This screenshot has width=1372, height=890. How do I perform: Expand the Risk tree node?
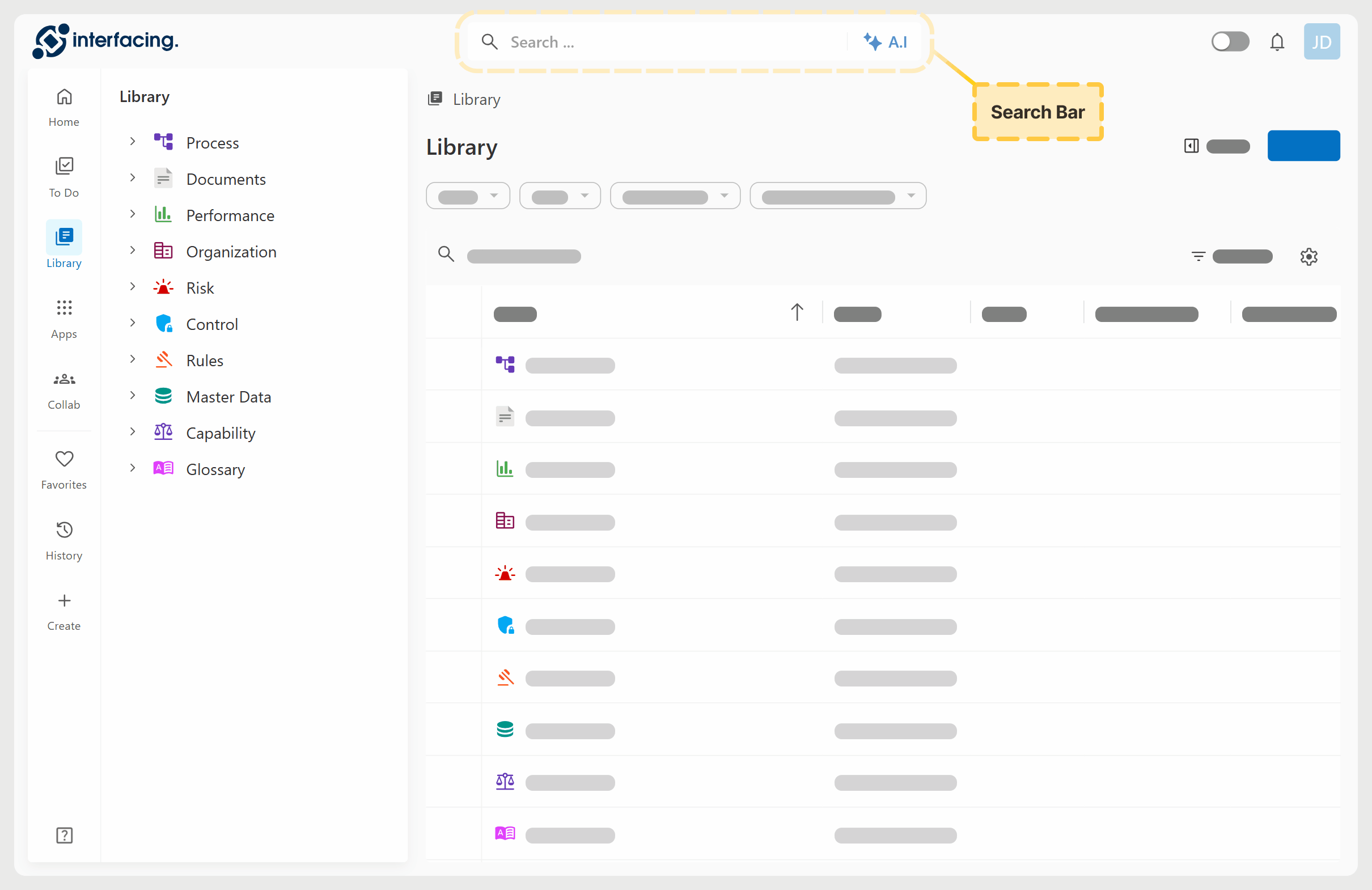coord(133,287)
